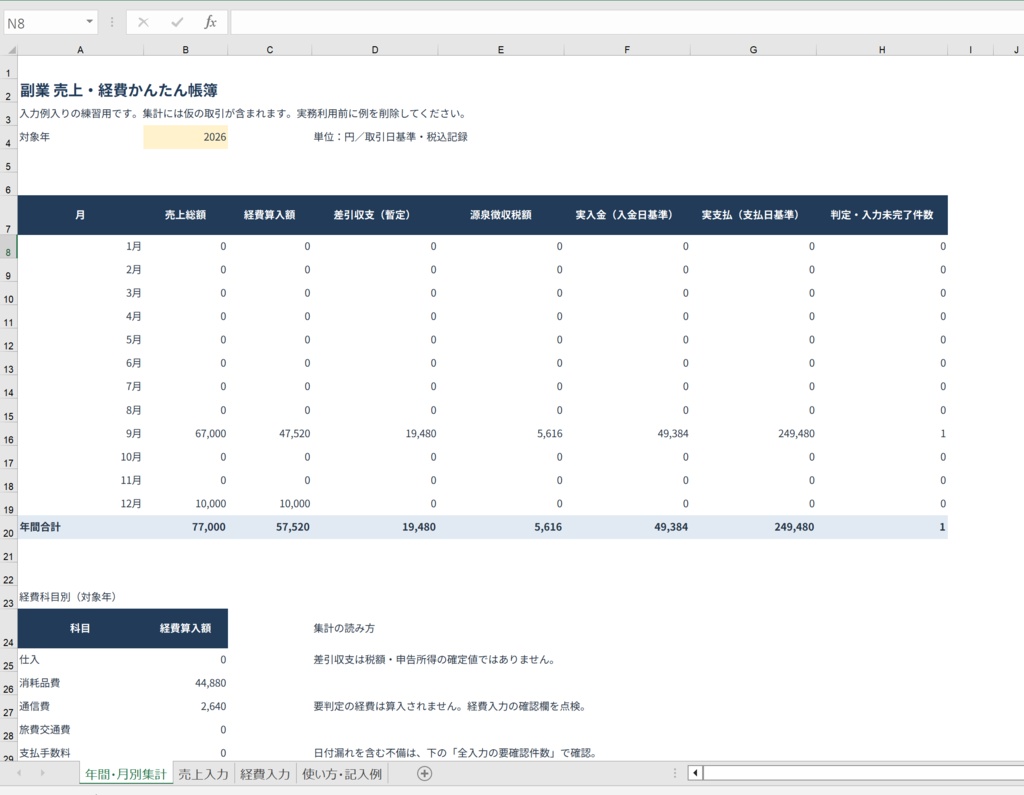Click the 源泉徴収税額 header cell

pos(501,215)
